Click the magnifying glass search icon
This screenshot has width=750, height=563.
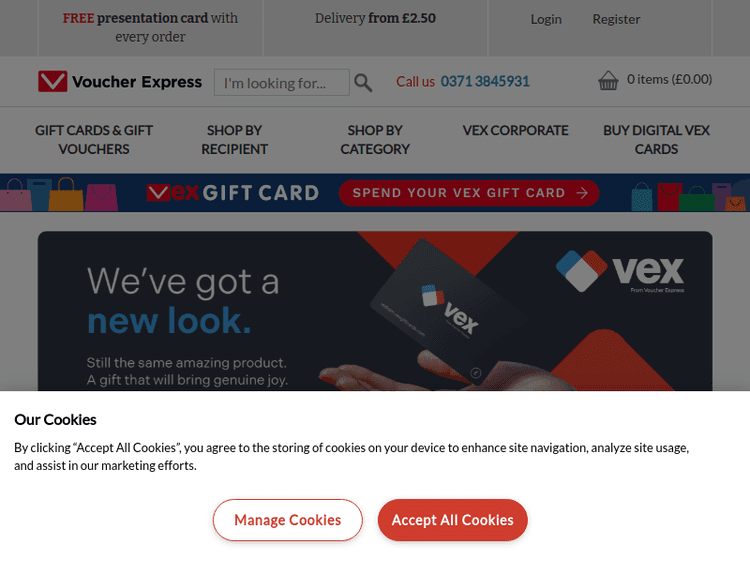363,83
